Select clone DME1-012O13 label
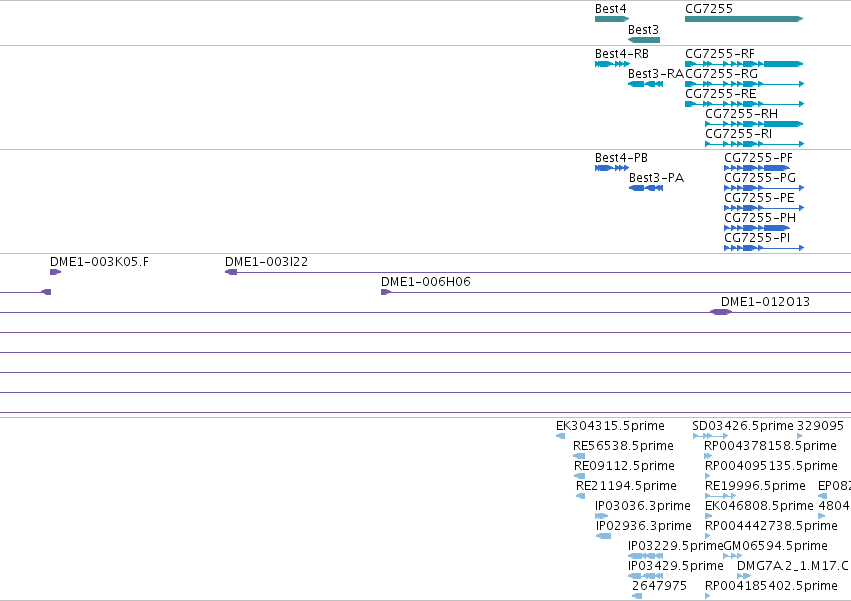Image resolution: width=851 pixels, height=601 pixels. tap(765, 302)
